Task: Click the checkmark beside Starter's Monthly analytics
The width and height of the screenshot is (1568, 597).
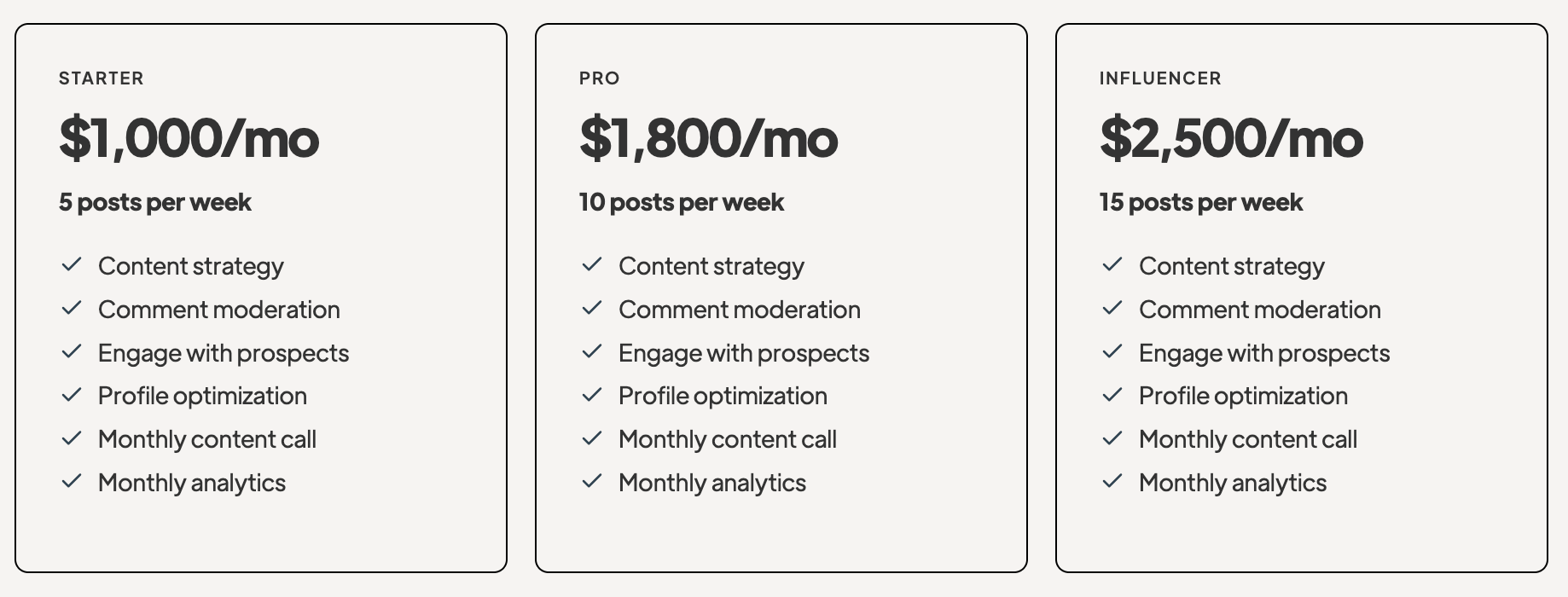Action: click(x=72, y=481)
